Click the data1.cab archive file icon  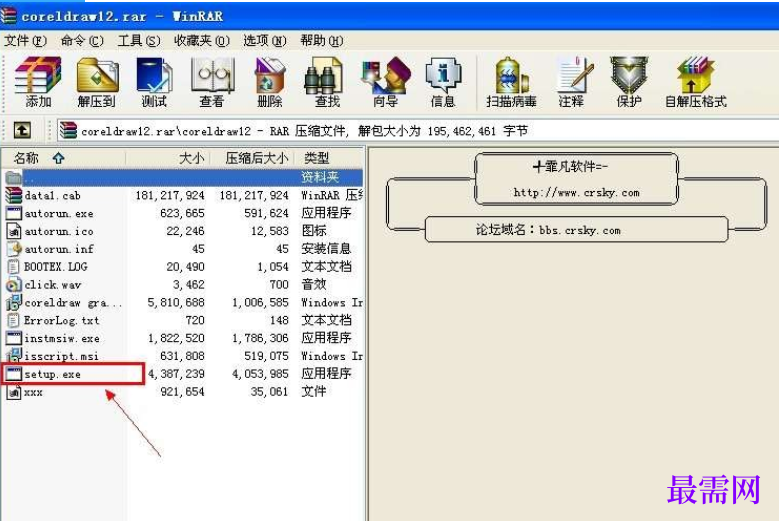13,195
